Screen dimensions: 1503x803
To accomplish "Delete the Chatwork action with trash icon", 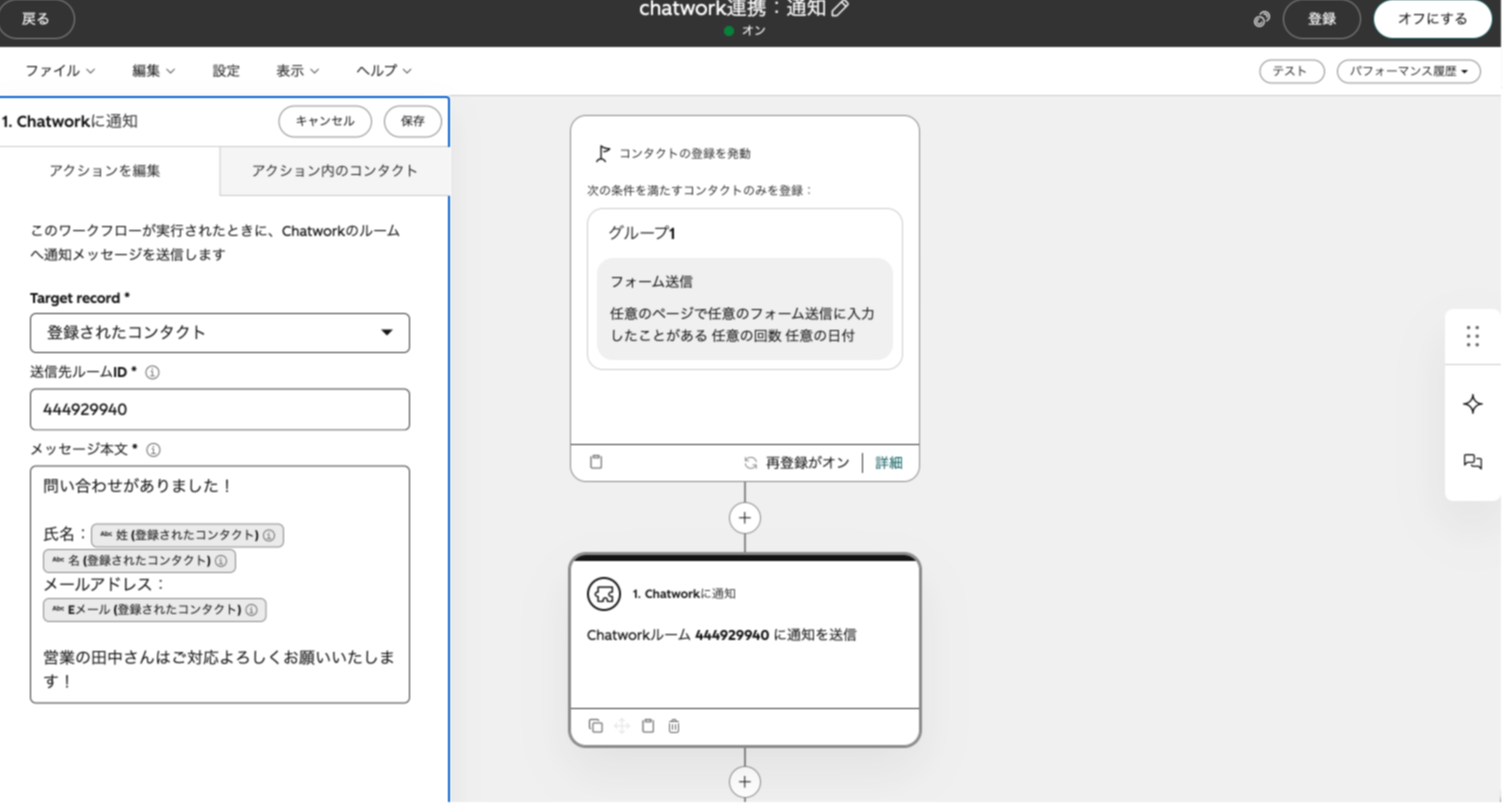I will point(674,726).
